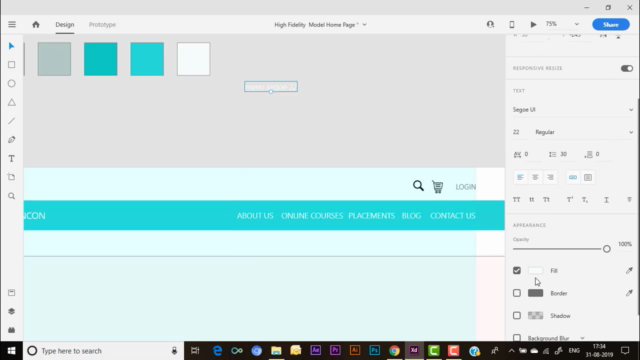
Task: Toggle the Responsive Resize switch
Action: 627,68
